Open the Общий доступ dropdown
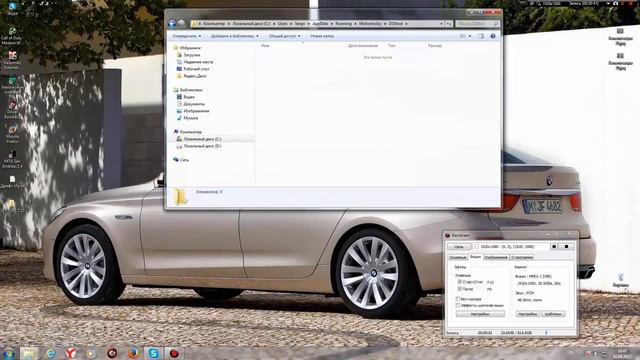The width and height of the screenshot is (640, 360). pos(284,36)
